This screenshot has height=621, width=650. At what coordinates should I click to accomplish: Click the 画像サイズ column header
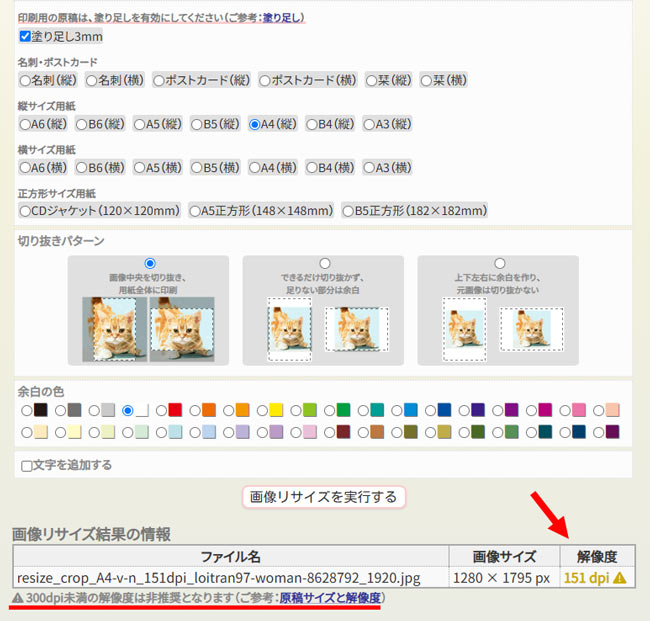504,556
